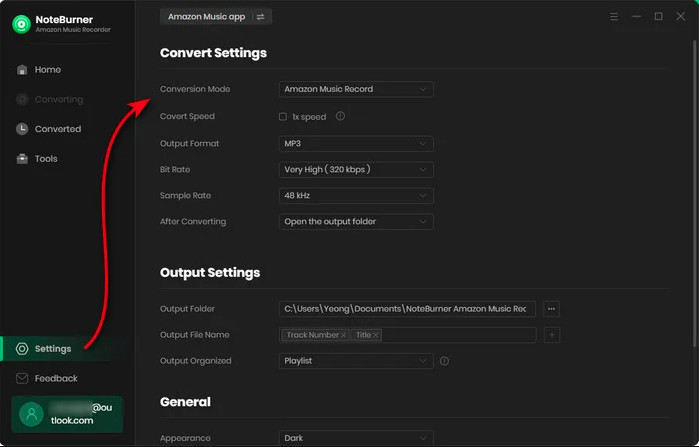699x447 pixels.
Task: Click the user avatar icon
Action: [x=31, y=414]
